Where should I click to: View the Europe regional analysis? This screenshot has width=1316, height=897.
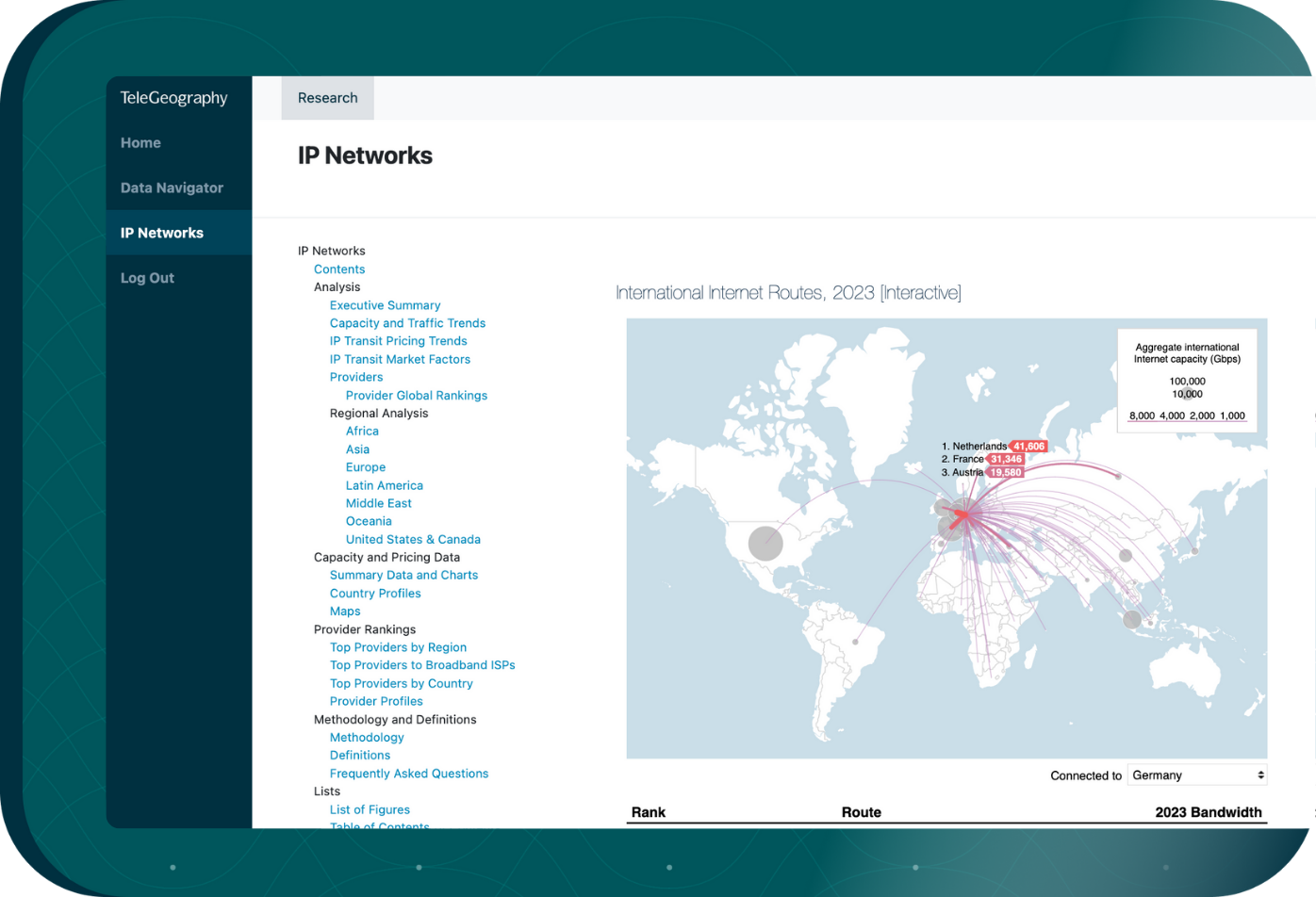coord(366,466)
